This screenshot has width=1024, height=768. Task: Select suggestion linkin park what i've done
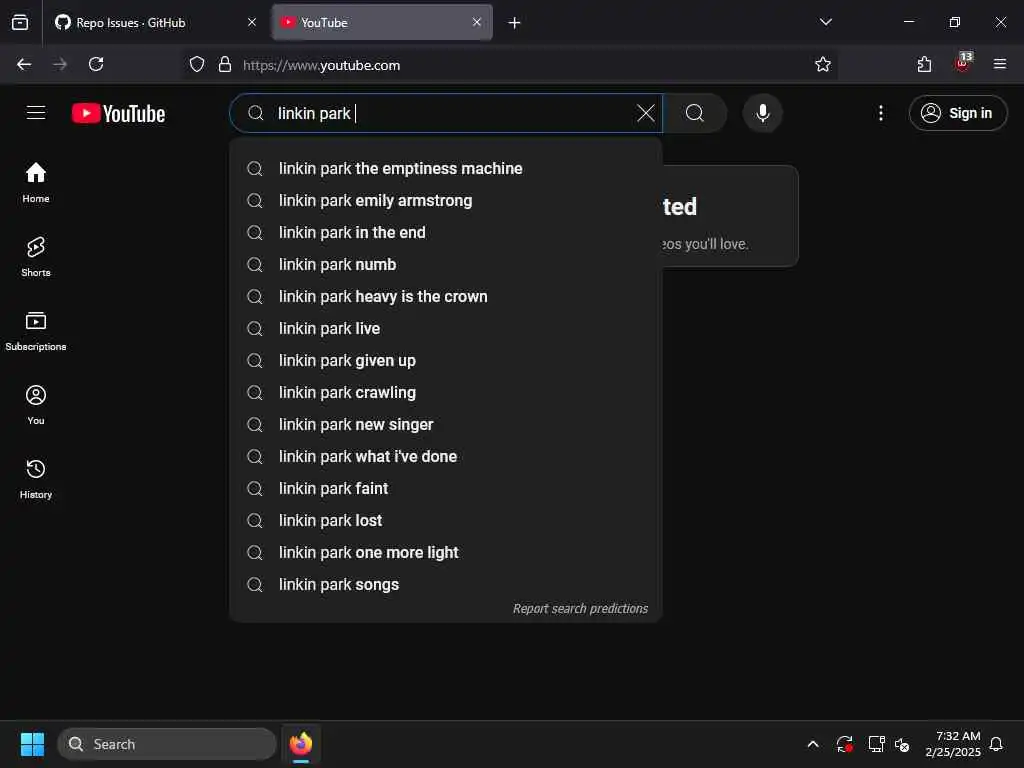tap(446, 456)
